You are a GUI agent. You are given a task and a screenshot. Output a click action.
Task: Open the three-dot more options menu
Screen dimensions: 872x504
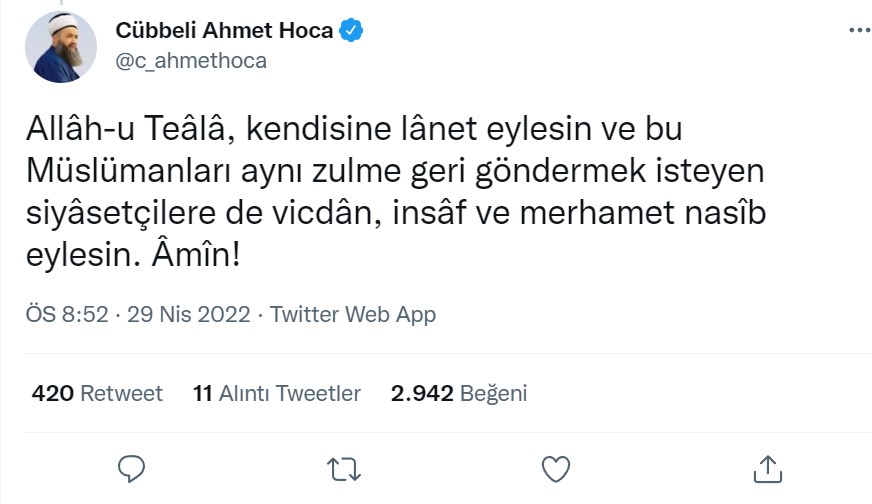pos(859,31)
